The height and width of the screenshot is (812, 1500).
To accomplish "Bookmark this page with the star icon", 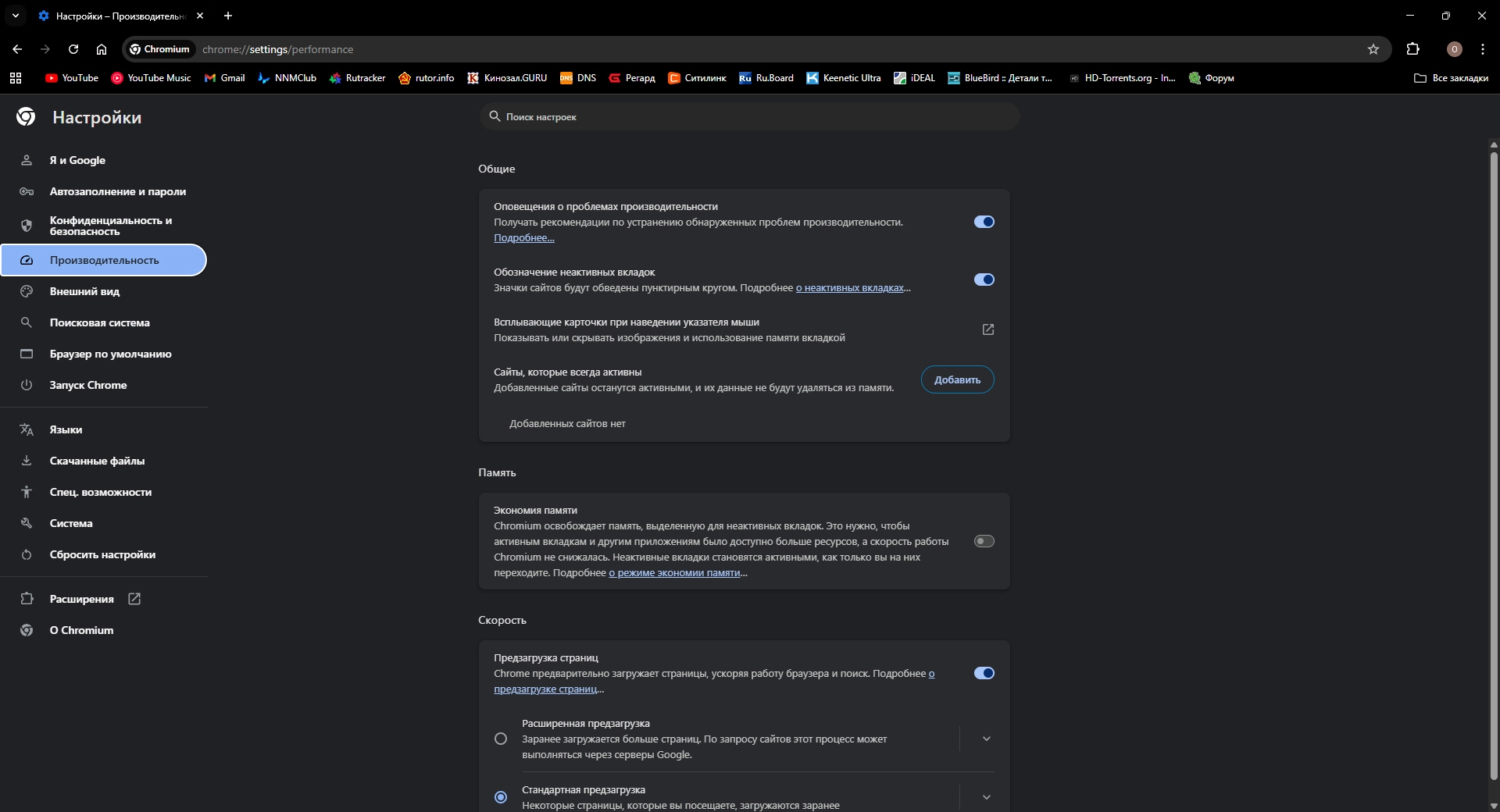I will (1373, 49).
